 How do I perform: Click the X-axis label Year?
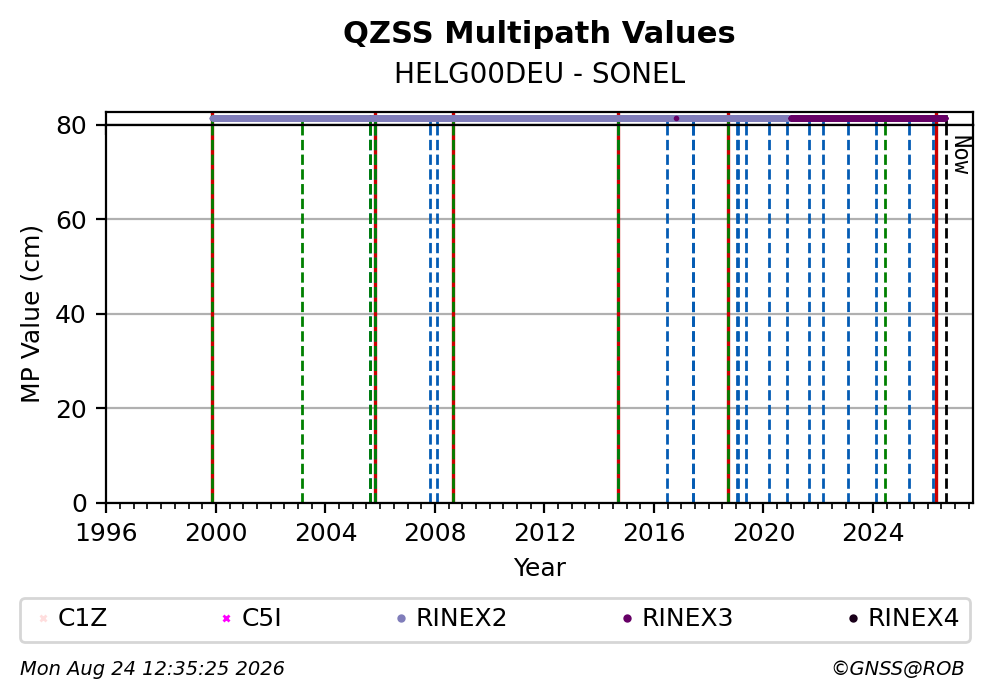tap(540, 567)
